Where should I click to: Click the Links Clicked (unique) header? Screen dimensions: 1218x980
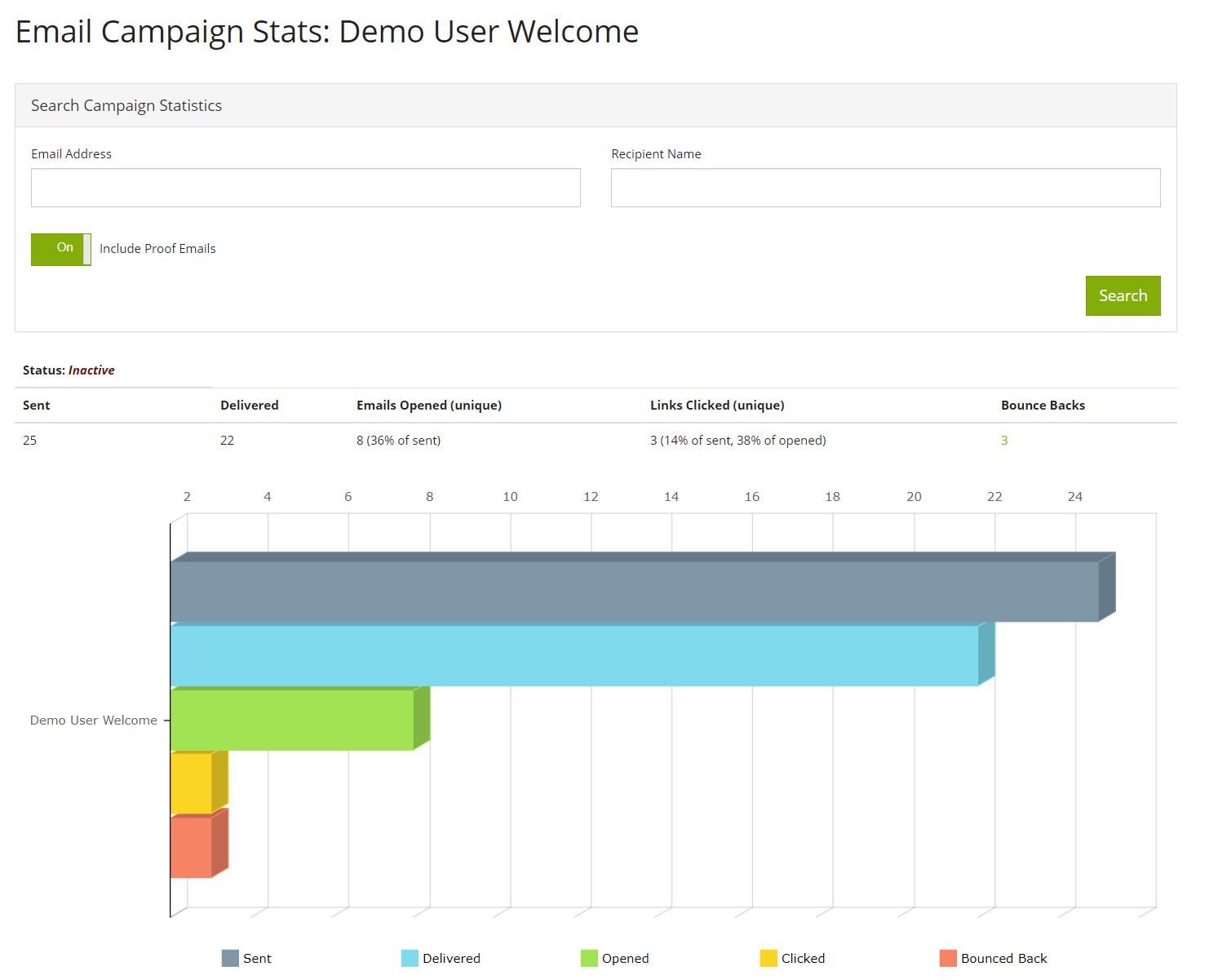(x=717, y=406)
